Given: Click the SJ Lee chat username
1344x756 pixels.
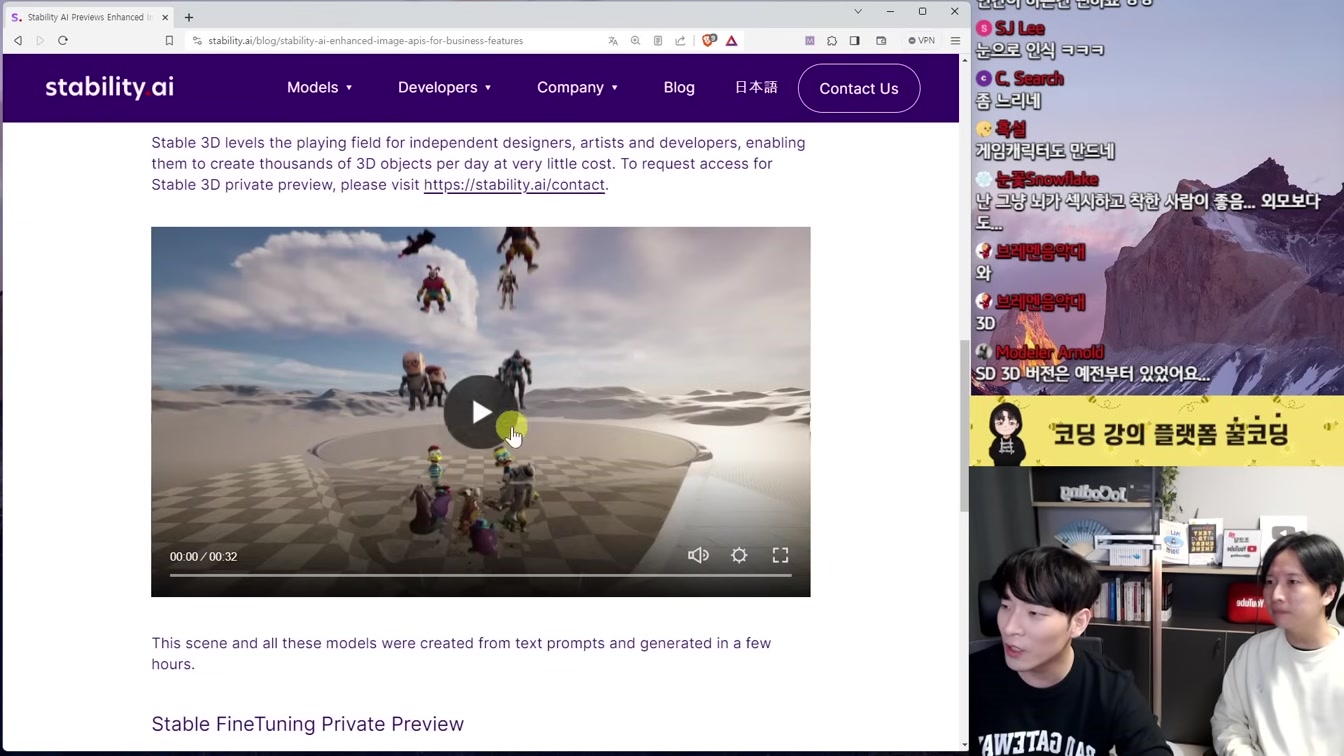Looking at the screenshot, I should click(x=1020, y=29).
